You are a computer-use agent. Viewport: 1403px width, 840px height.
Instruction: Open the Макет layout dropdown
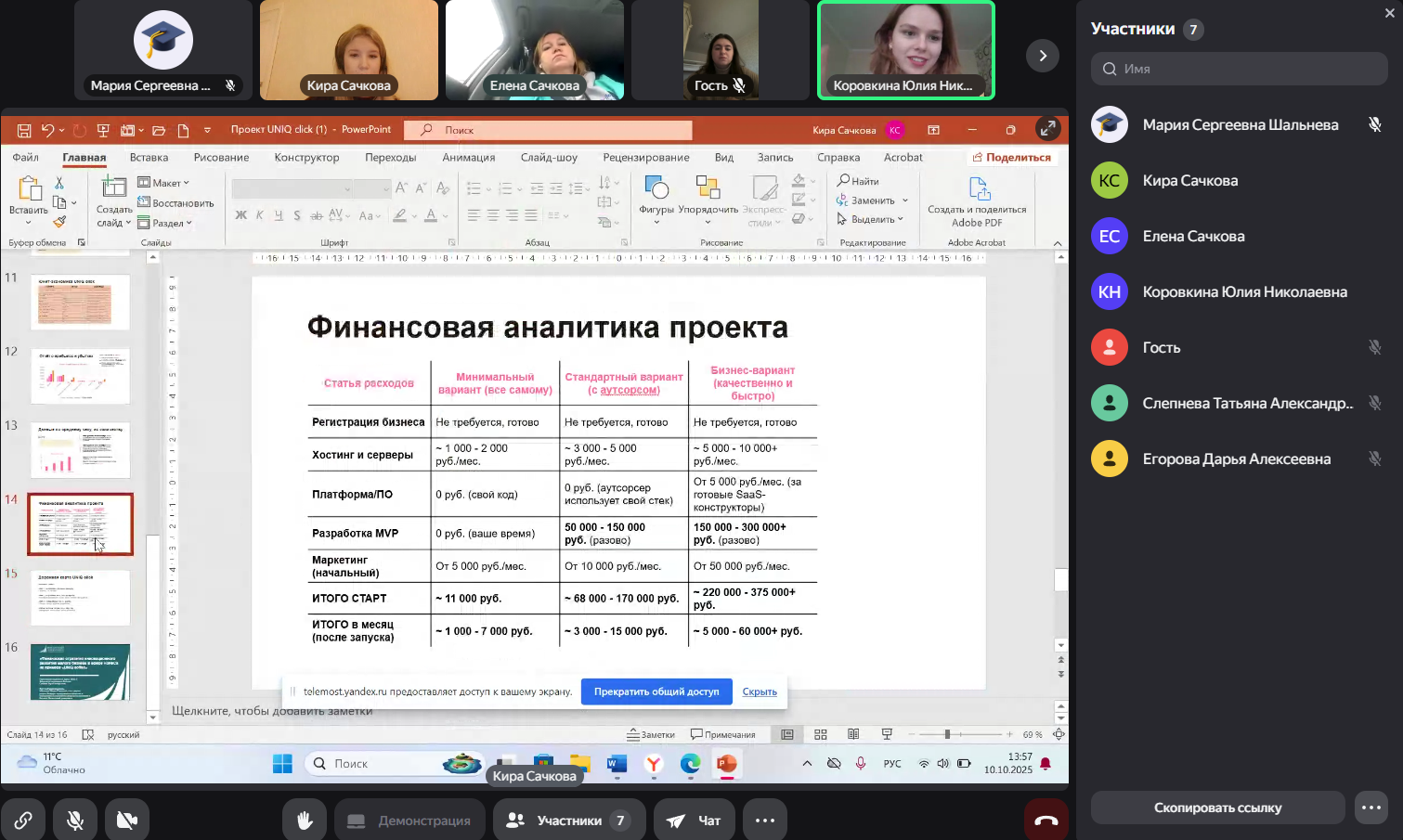click(x=164, y=183)
